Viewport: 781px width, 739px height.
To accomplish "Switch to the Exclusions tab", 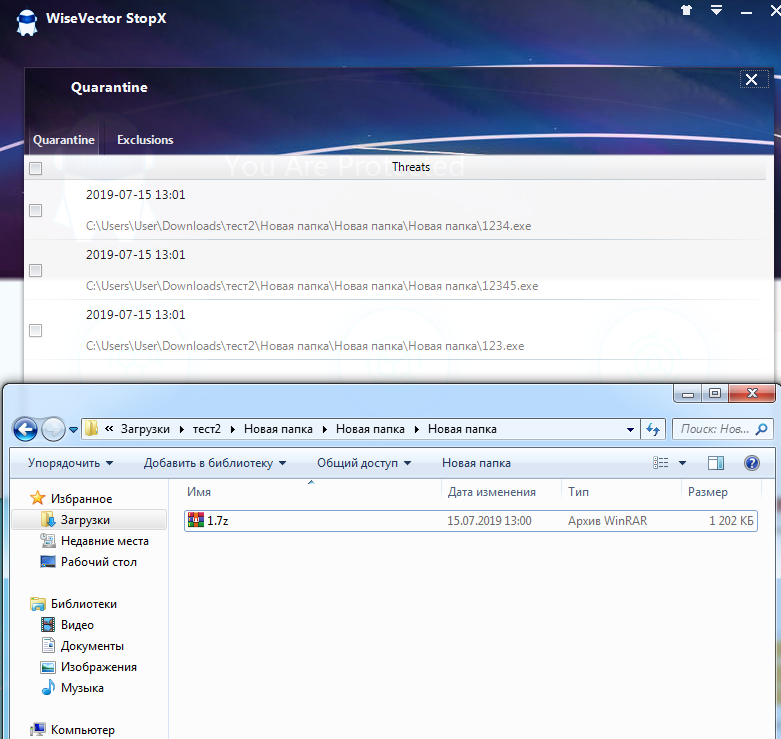I will click(145, 140).
